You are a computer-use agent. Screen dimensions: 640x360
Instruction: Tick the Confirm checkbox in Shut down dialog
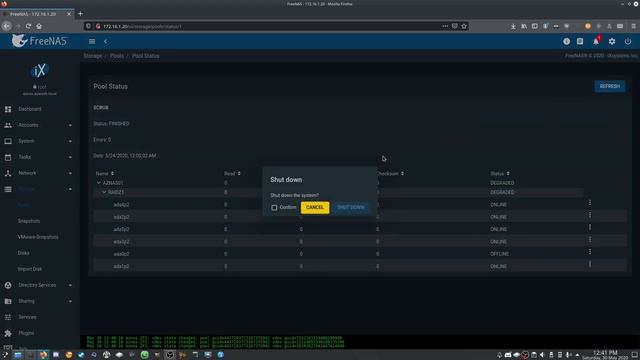274,207
